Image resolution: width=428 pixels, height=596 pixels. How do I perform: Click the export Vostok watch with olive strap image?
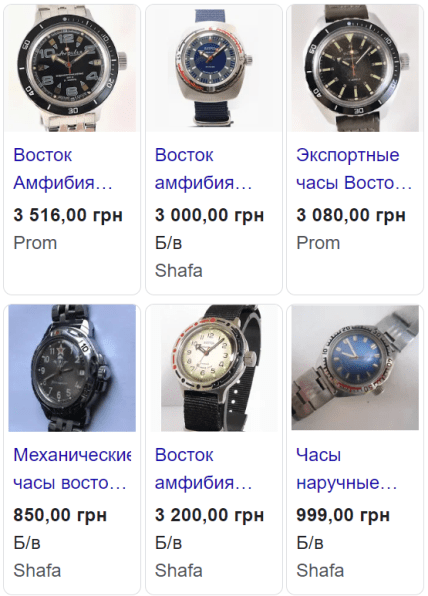point(355,68)
